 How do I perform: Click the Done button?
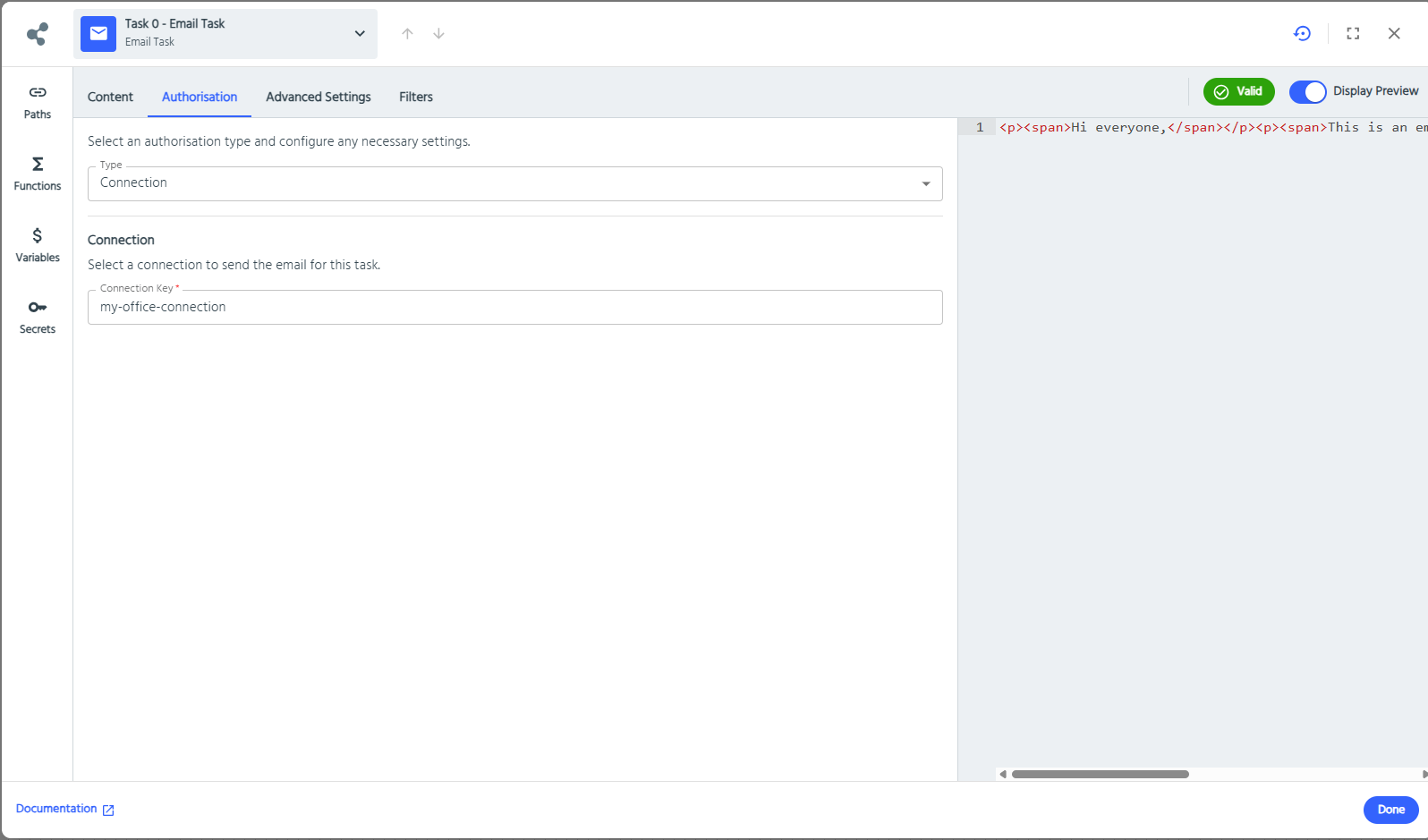point(1390,810)
